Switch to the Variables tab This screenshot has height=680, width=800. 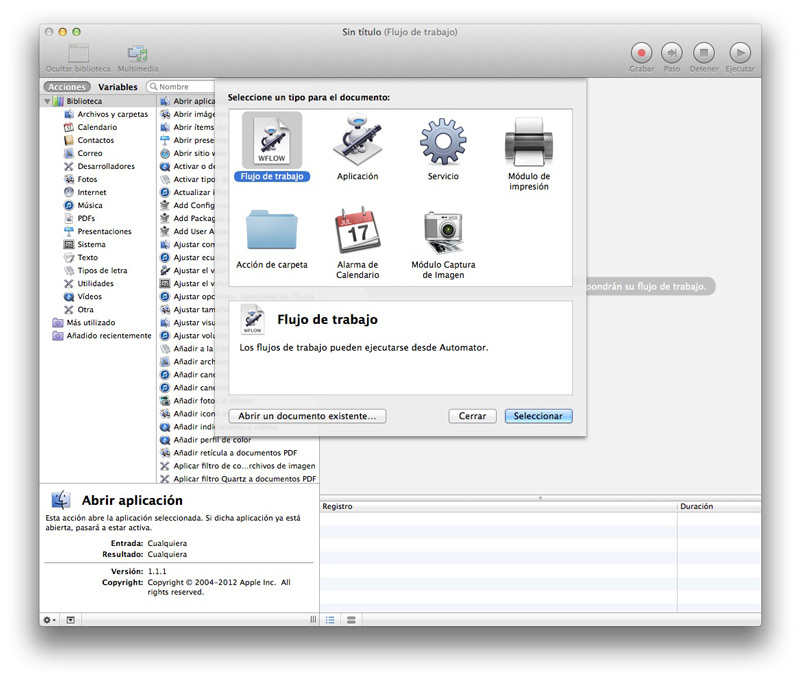(x=117, y=87)
